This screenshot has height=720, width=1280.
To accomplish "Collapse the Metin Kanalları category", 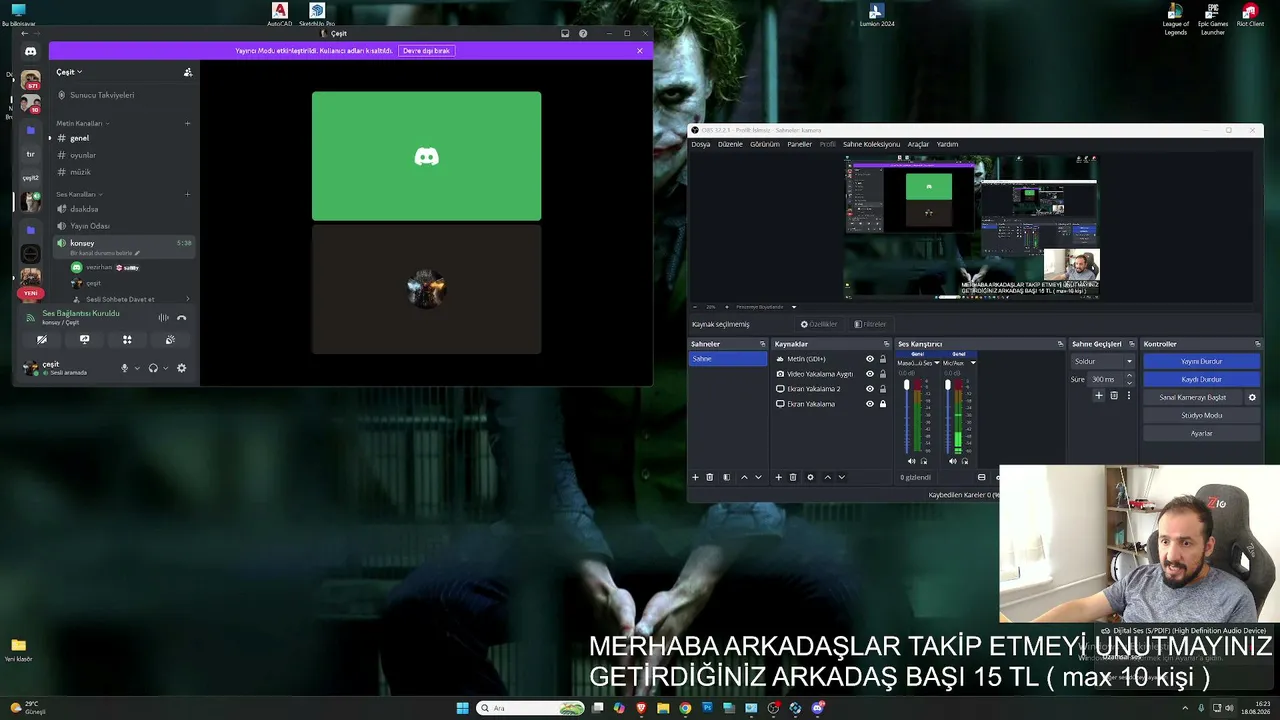I will coord(82,123).
